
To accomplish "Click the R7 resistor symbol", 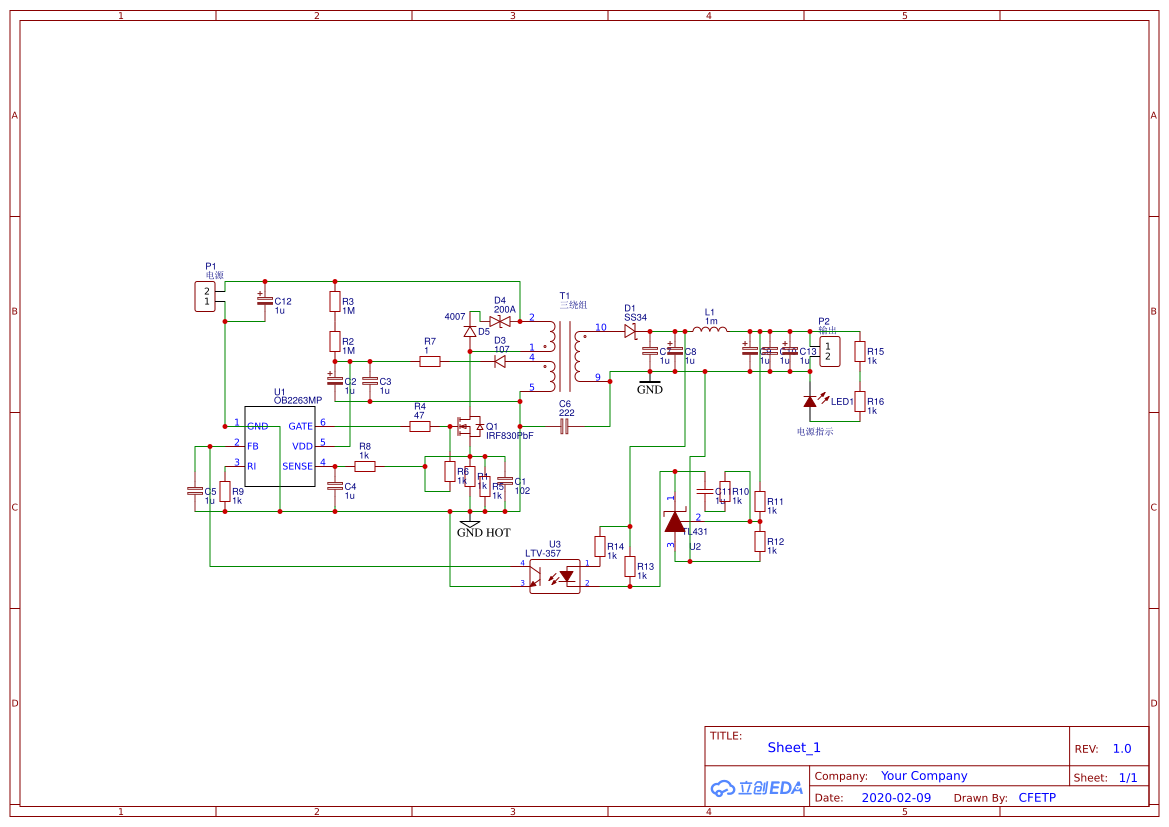I will coord(429,362).
